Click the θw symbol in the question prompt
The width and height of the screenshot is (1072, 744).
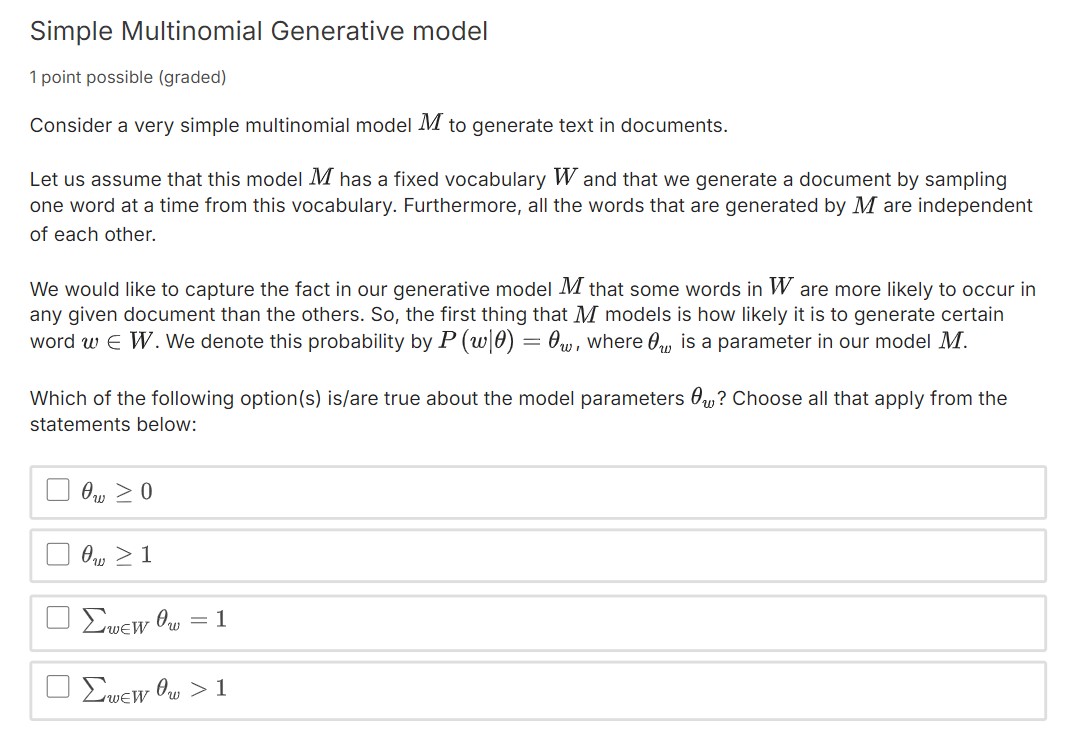[702, 397]
